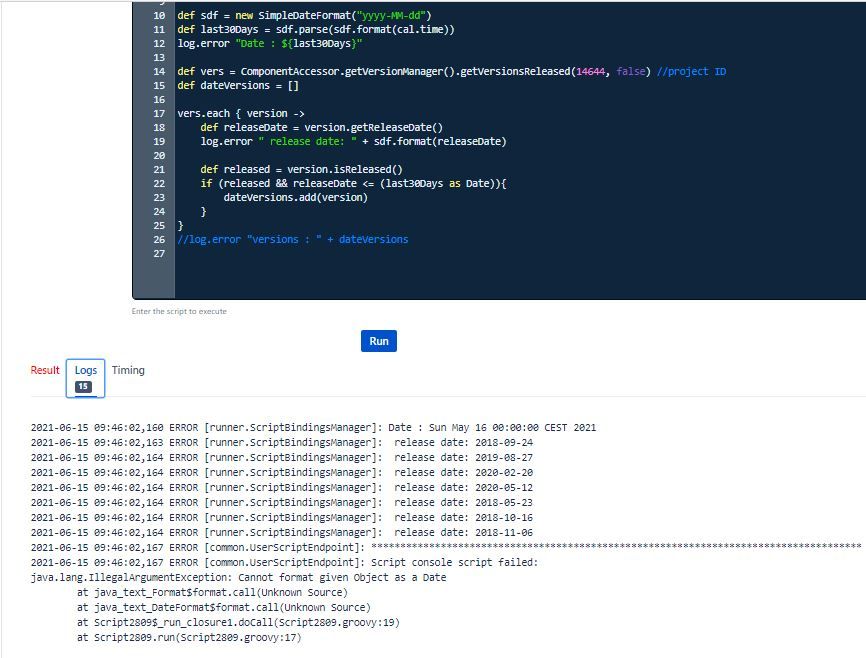Screen dimensions: 866x658
Task: Click log line release date 2018-10-16
Action: click(x=282, y=517)
